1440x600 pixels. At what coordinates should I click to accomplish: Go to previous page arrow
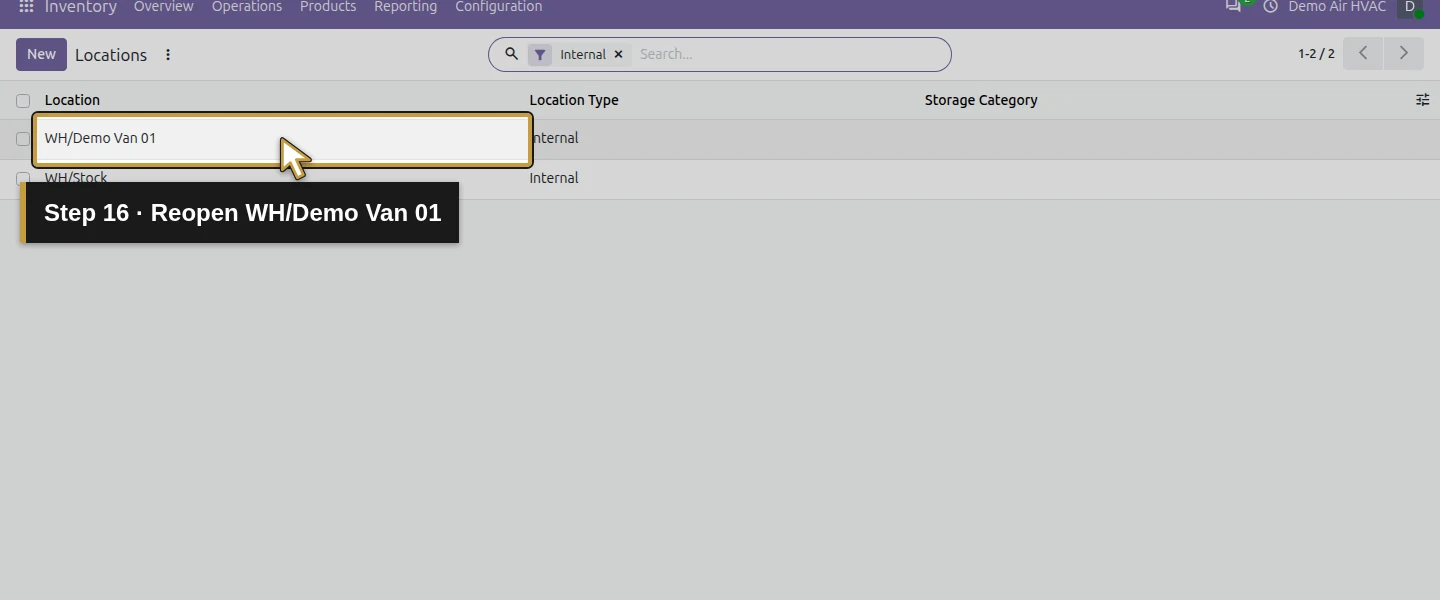coord(1363,54)
